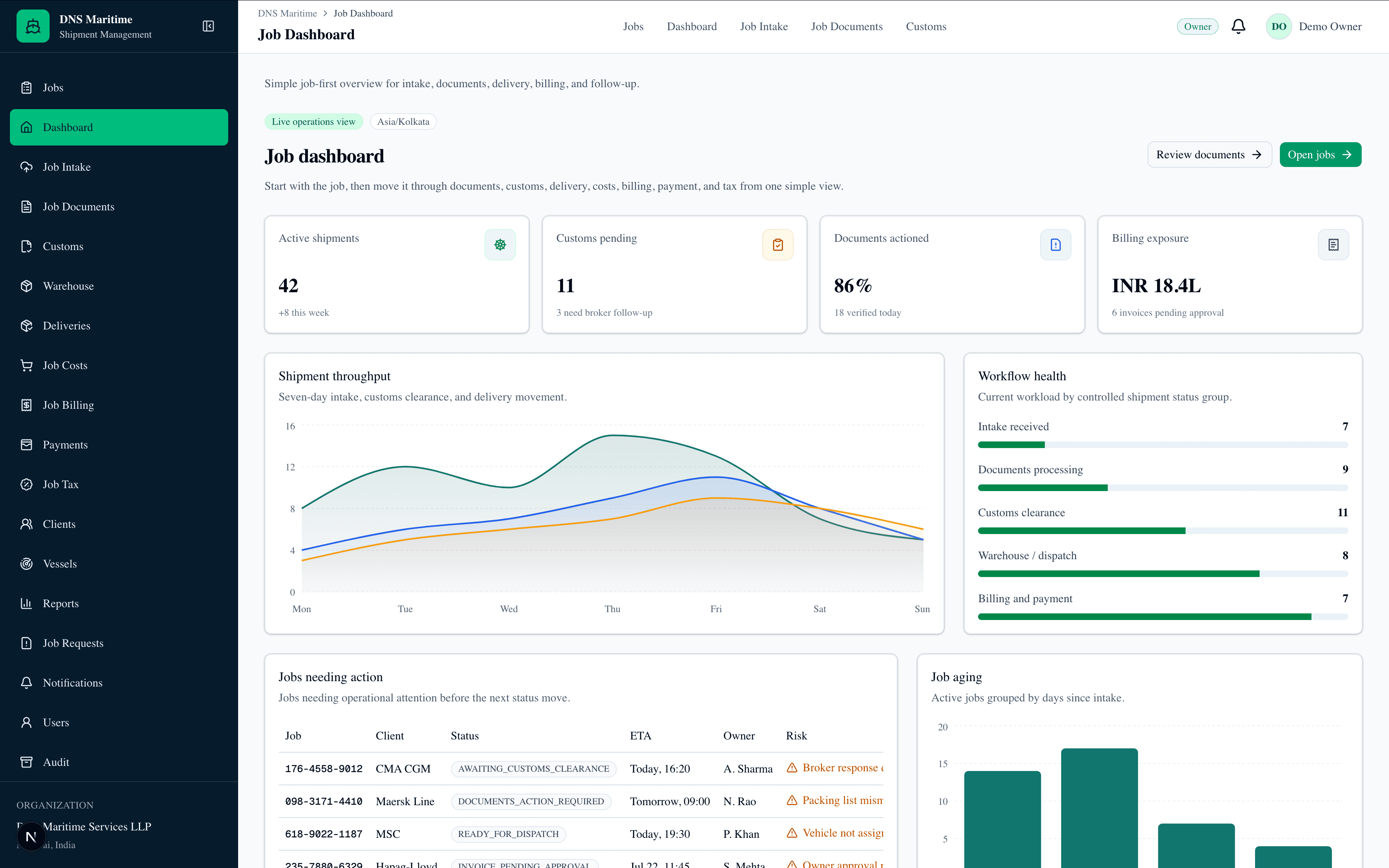Click the Customs icon in sidebar
The image size is (1389, 868).
(x=26, y=246)
